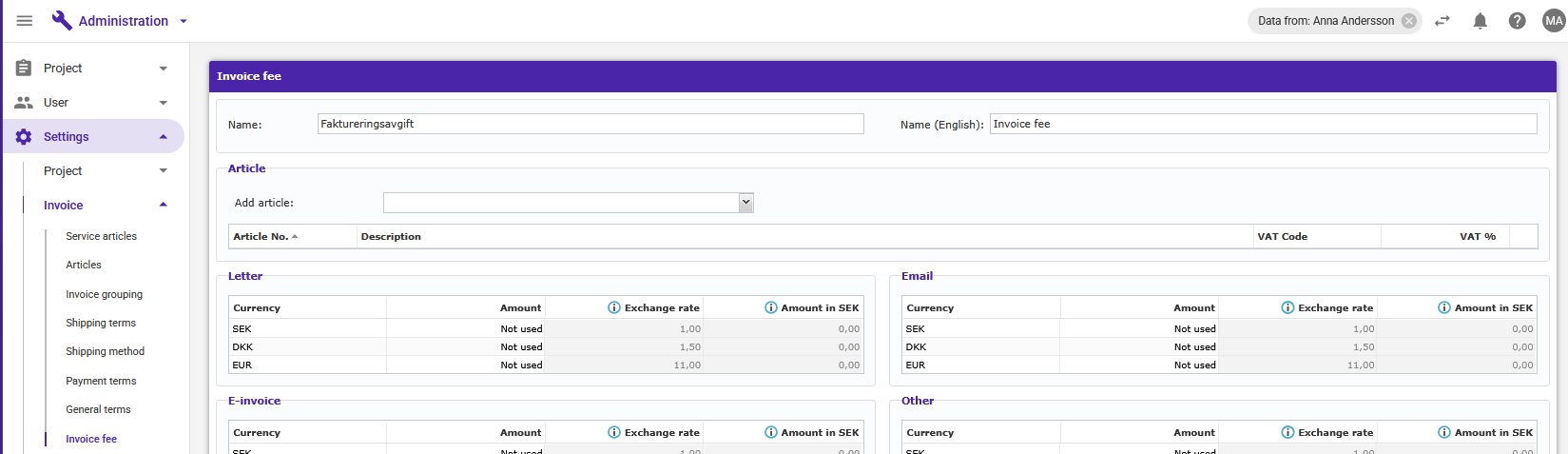The height and width of the screenshot is (454, 1568).
Task: Show Amount in SEK info icon in Other table
Action: pyautogui.click(x=1444, y=432)
